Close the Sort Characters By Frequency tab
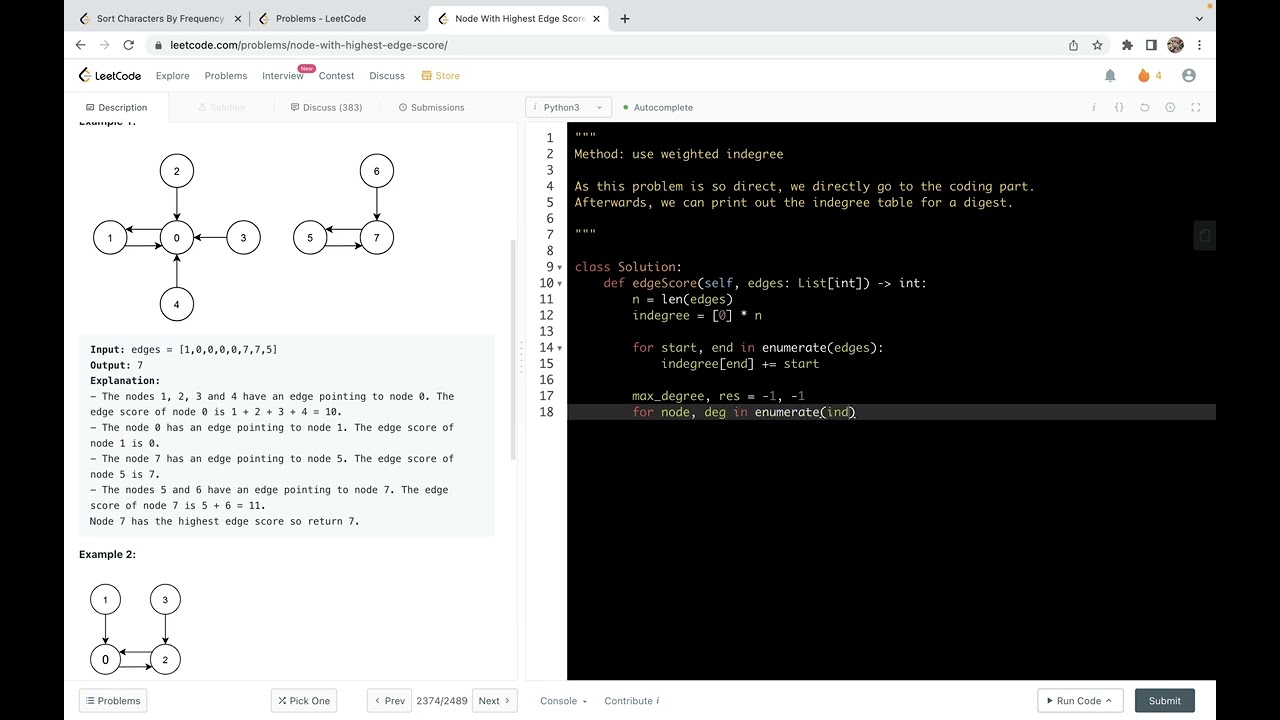1280x720 pixels. pos(238,19)
